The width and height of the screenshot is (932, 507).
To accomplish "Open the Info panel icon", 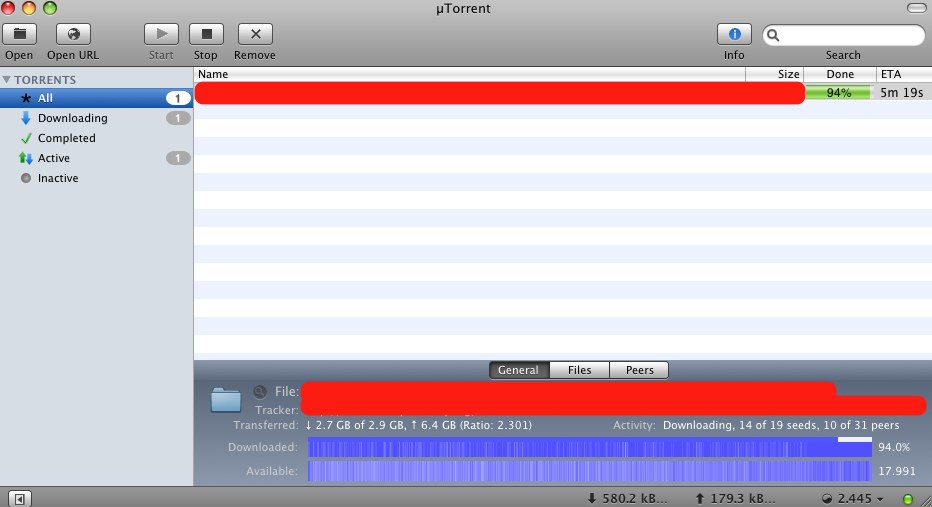I will coord(734,34).
